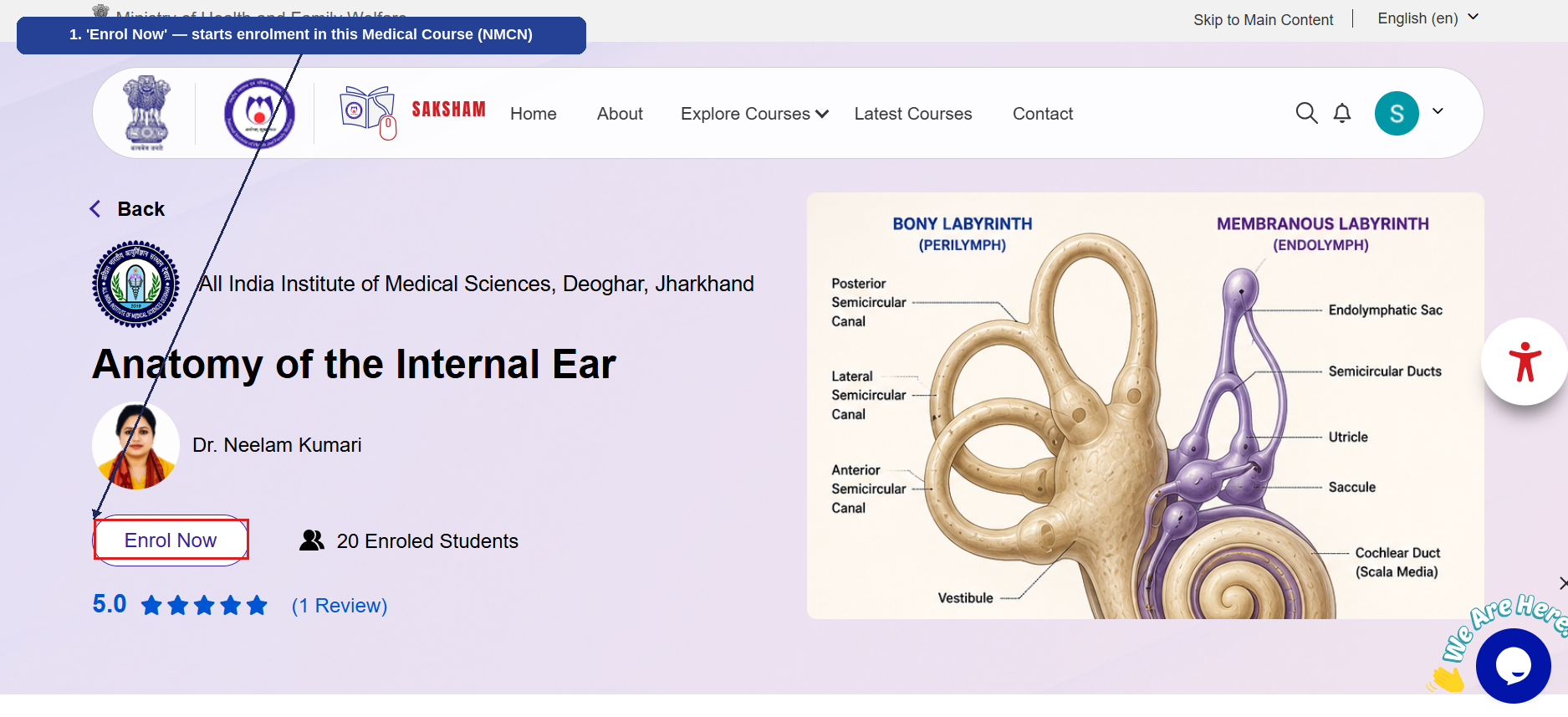This screenshot has width=1568, height=717.
Task: Open the English (en) language dropdown
Action: (x=1428, y=18)
